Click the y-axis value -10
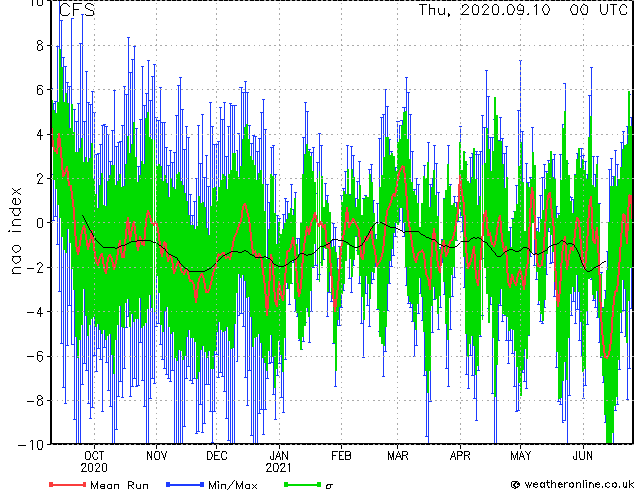 point(31,445)
